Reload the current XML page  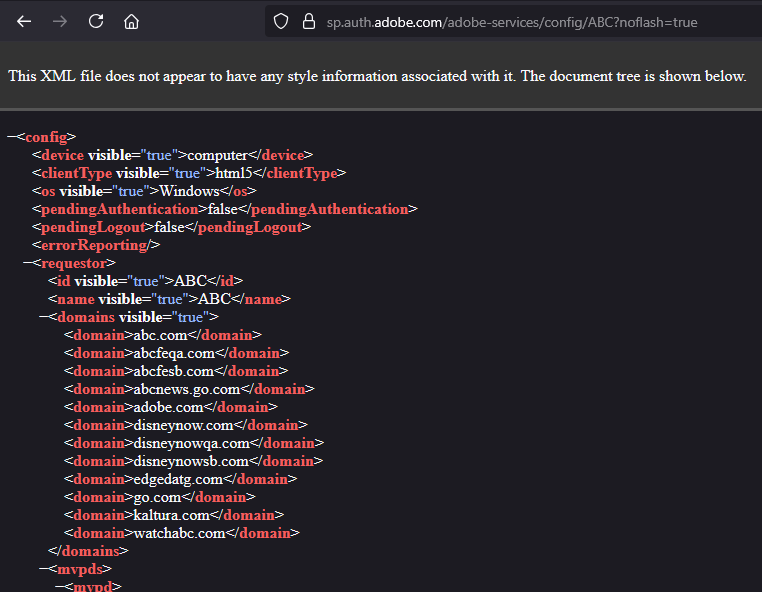[x=96, y=21]
